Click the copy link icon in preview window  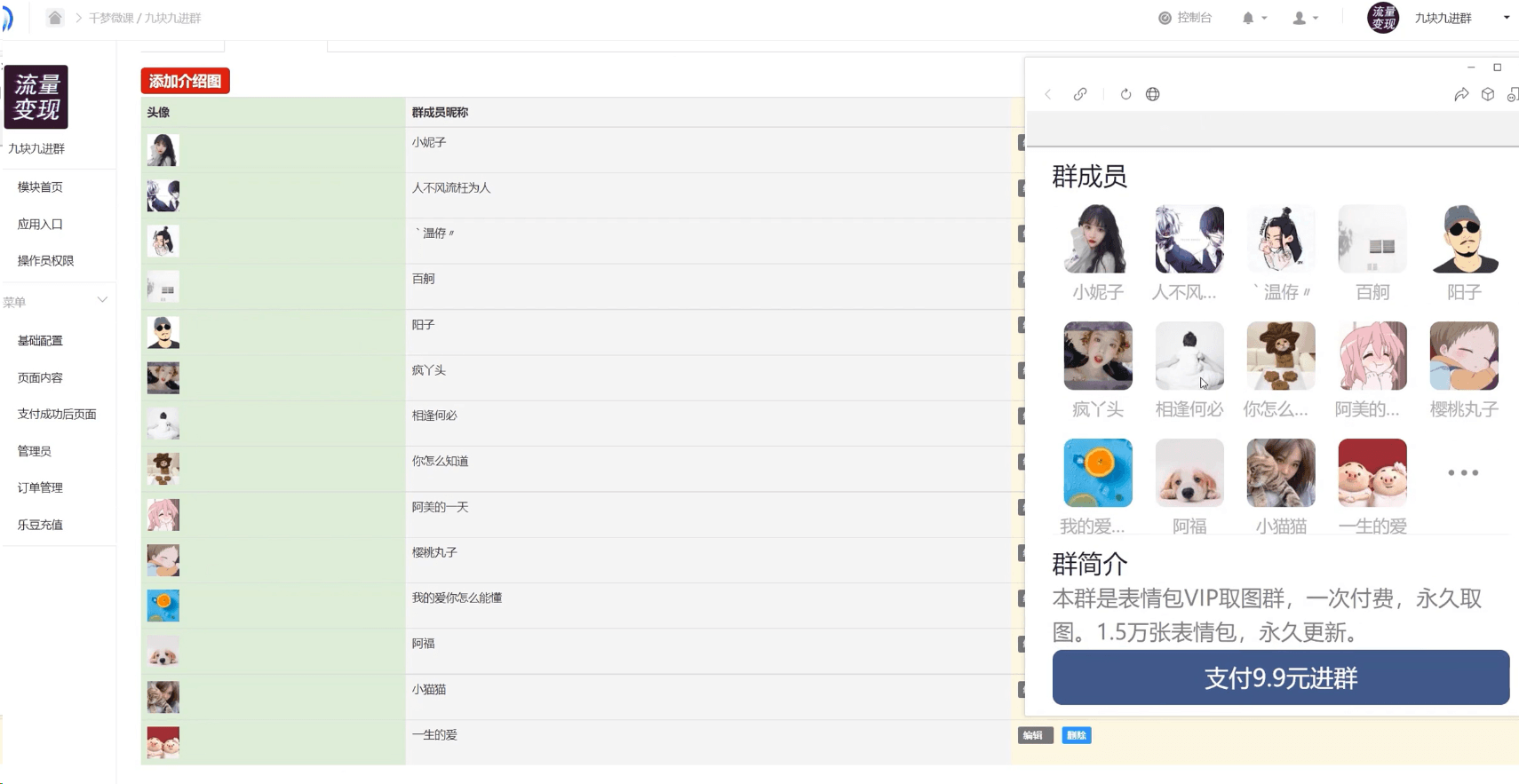1080,94
